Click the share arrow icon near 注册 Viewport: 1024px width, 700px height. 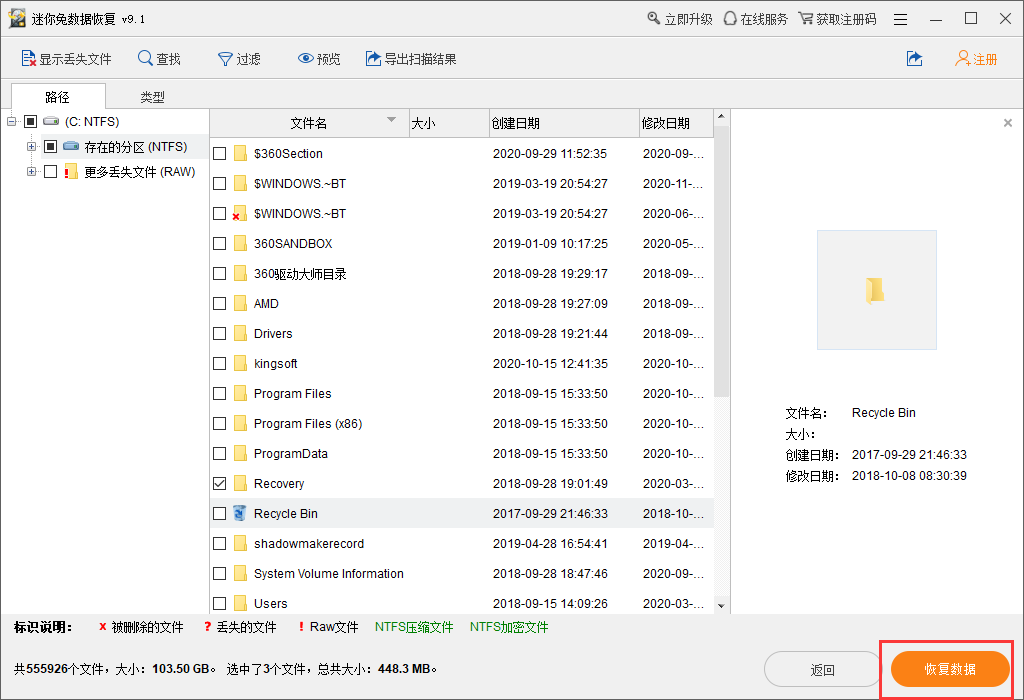click(914, 59)
